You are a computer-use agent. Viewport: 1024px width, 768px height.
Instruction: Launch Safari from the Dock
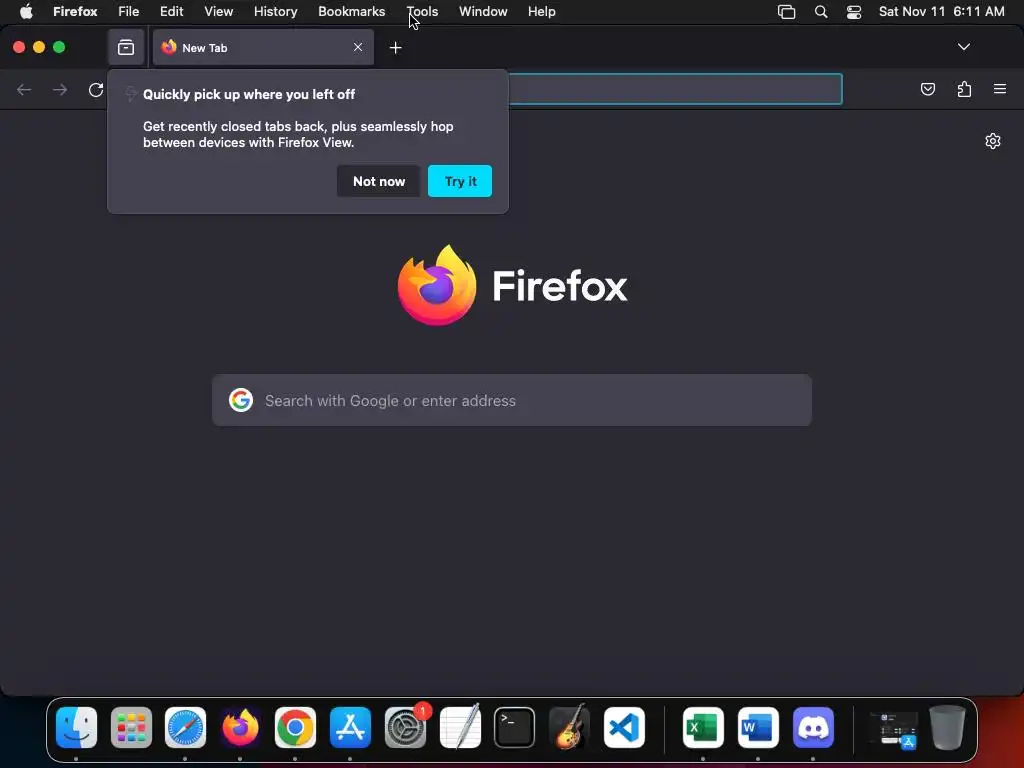pyautogui.click(x=185, y=728)
